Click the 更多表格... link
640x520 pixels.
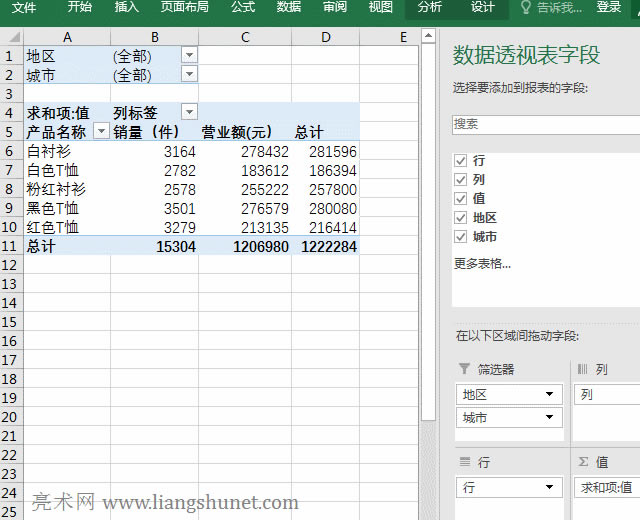(482, 264)
